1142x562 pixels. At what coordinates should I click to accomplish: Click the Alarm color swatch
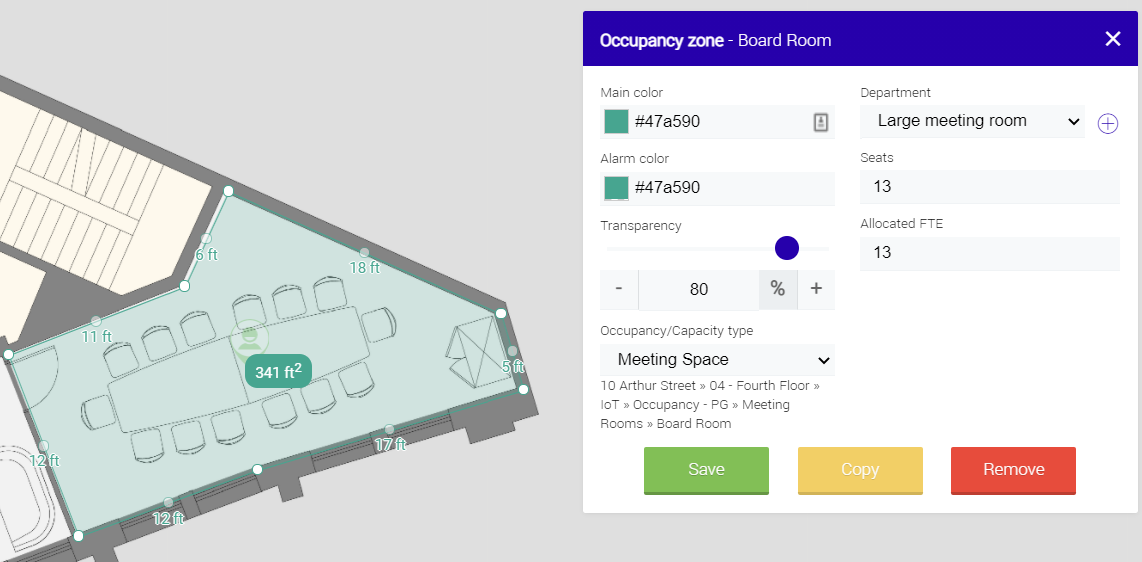pyautogui.click(x=616, y=188)
